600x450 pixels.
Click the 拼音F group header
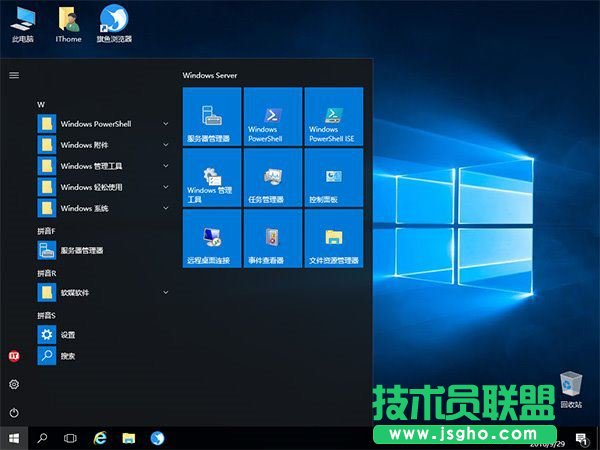coord(46,231)
